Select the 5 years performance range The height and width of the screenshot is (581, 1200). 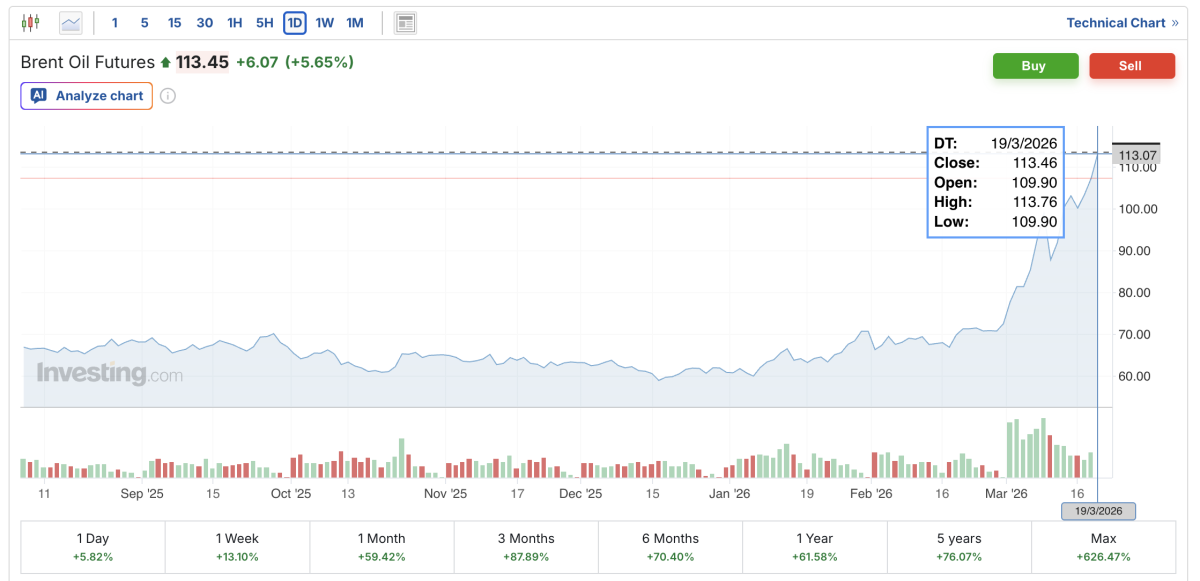(959, 546)
